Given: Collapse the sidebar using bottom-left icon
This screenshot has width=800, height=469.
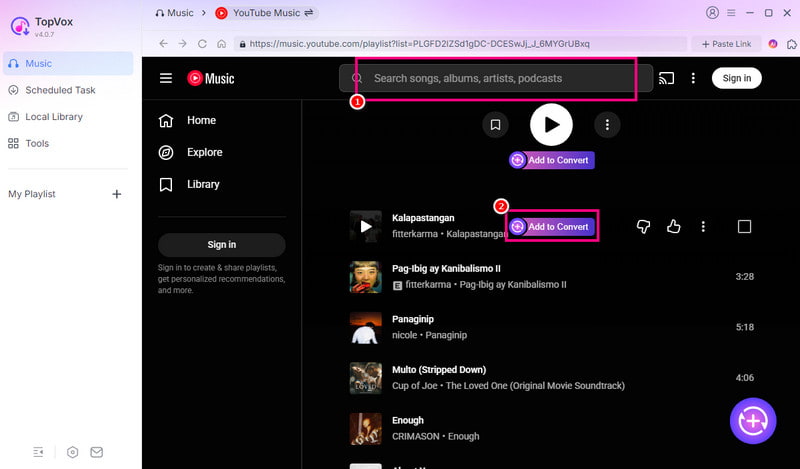Looking at the screenshot, I should tap(38, 452).
